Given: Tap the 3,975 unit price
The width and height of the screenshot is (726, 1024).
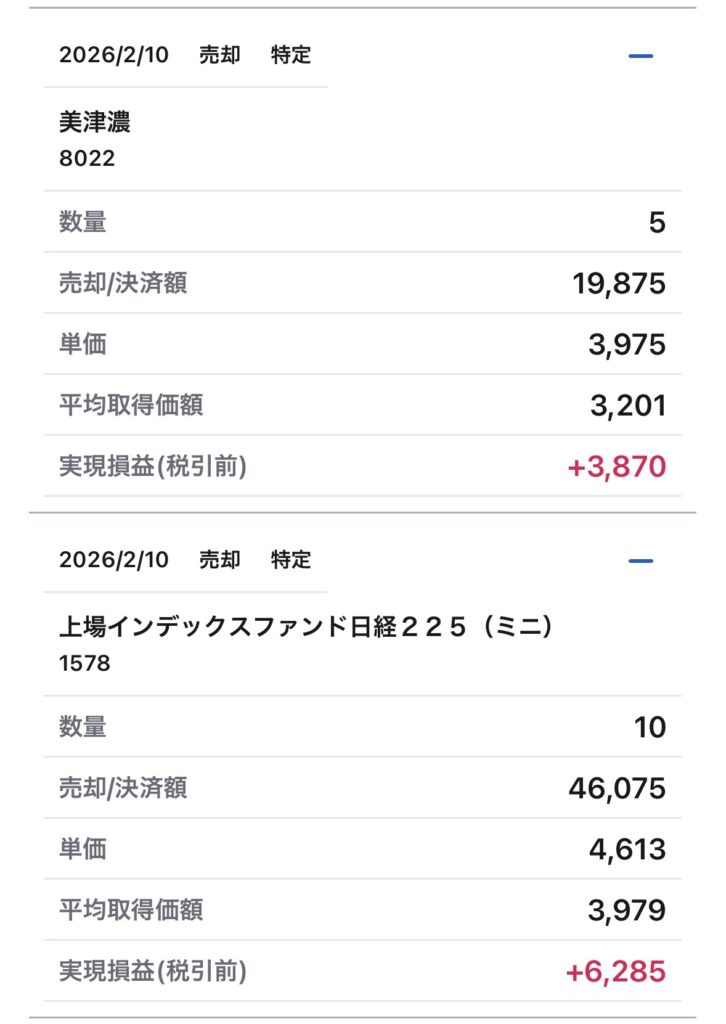Looking at the screenshot, I should tap(626, 345).
